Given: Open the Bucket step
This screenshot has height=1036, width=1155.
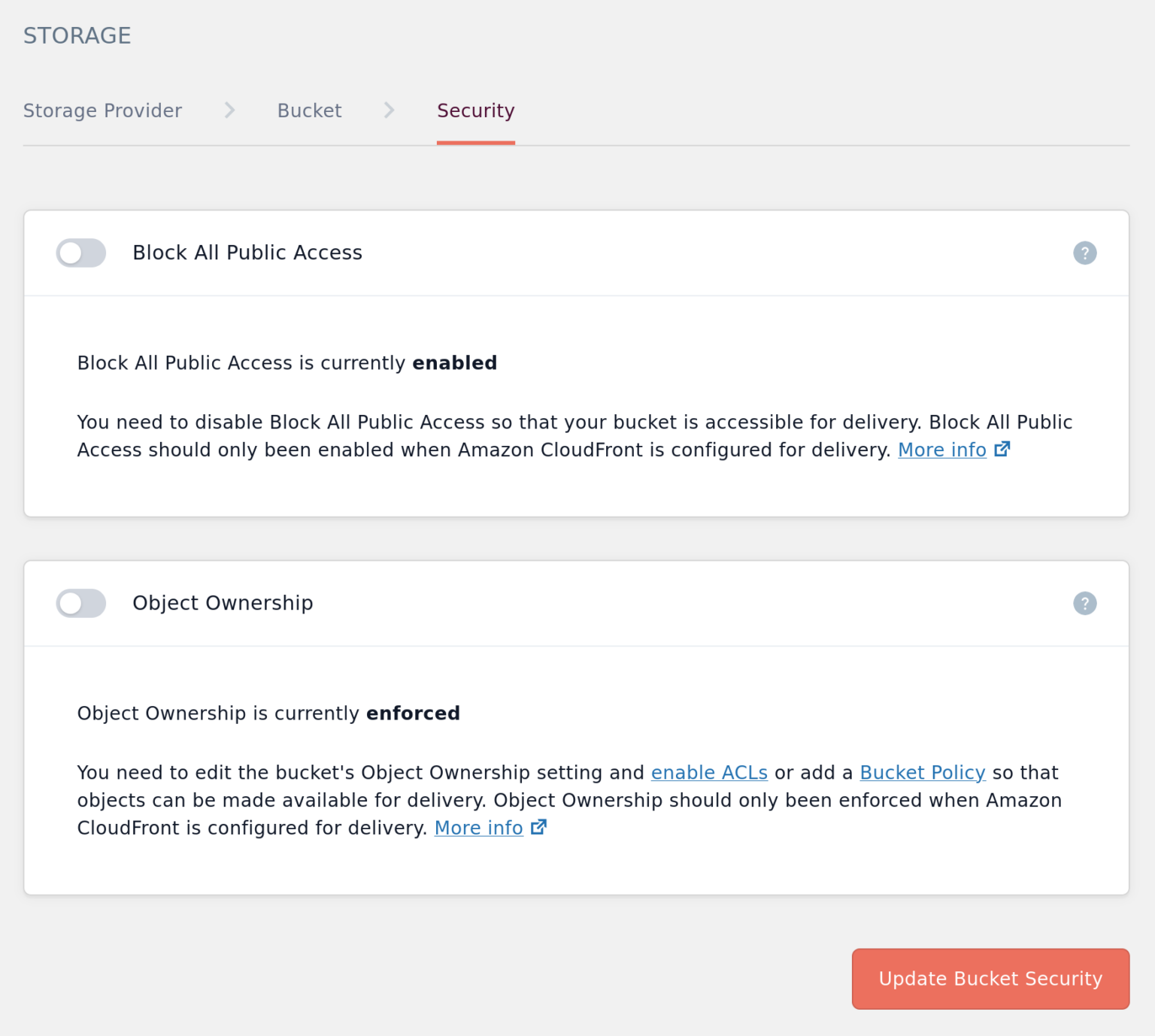Looking at the screenshot, I should (309, 110).
